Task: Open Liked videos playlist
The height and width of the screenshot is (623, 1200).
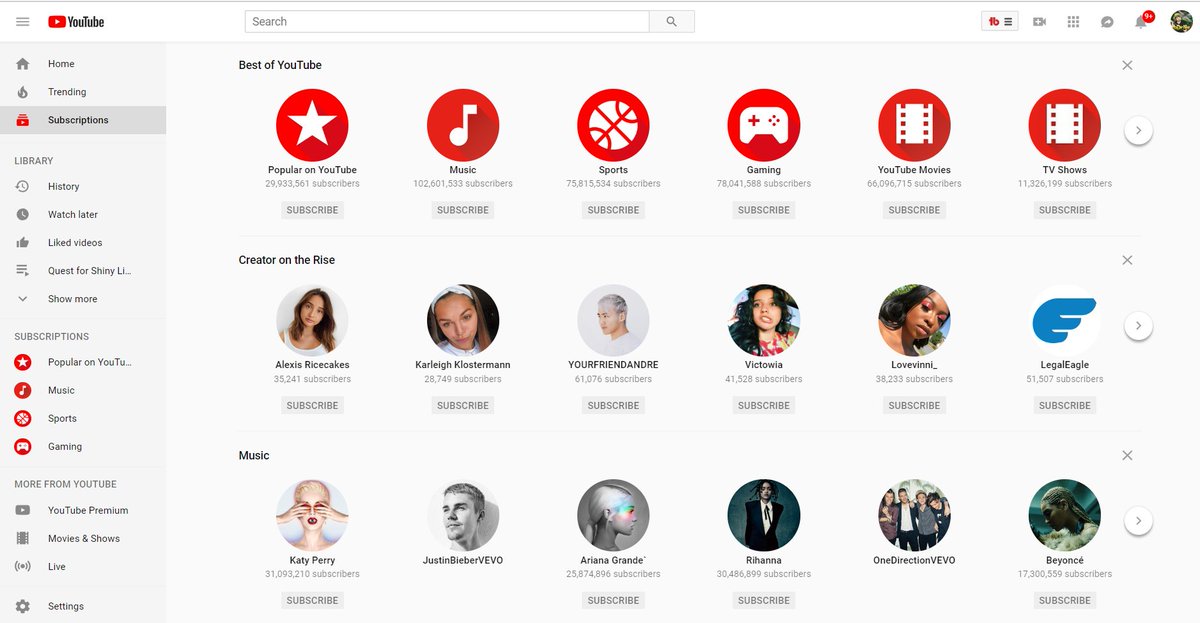Action: [83, 242]
